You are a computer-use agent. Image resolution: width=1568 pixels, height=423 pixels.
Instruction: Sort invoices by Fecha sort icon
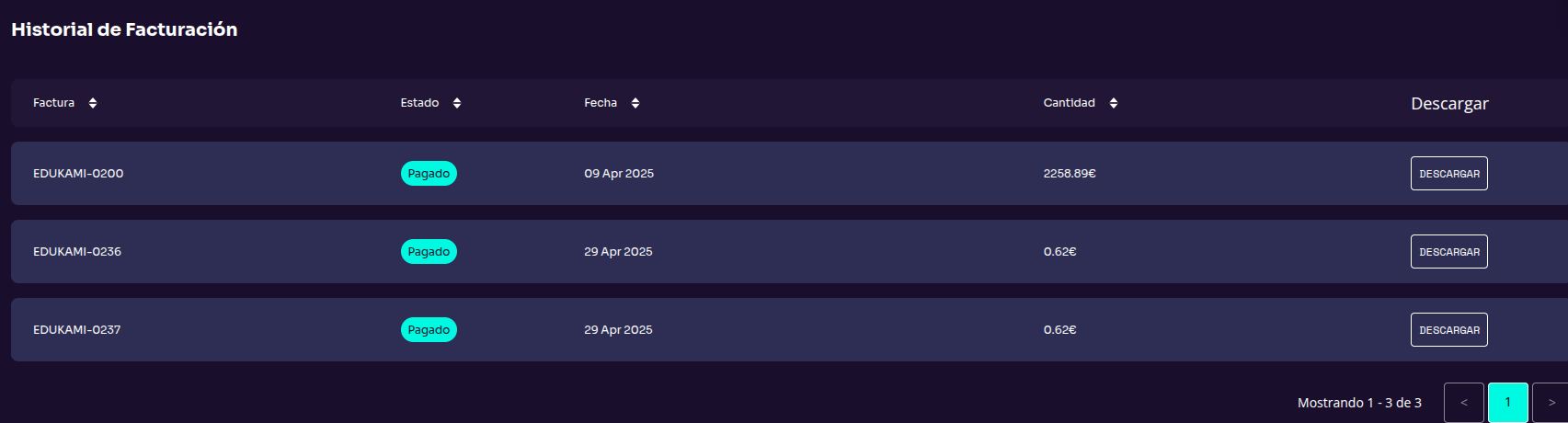(635, 103)
